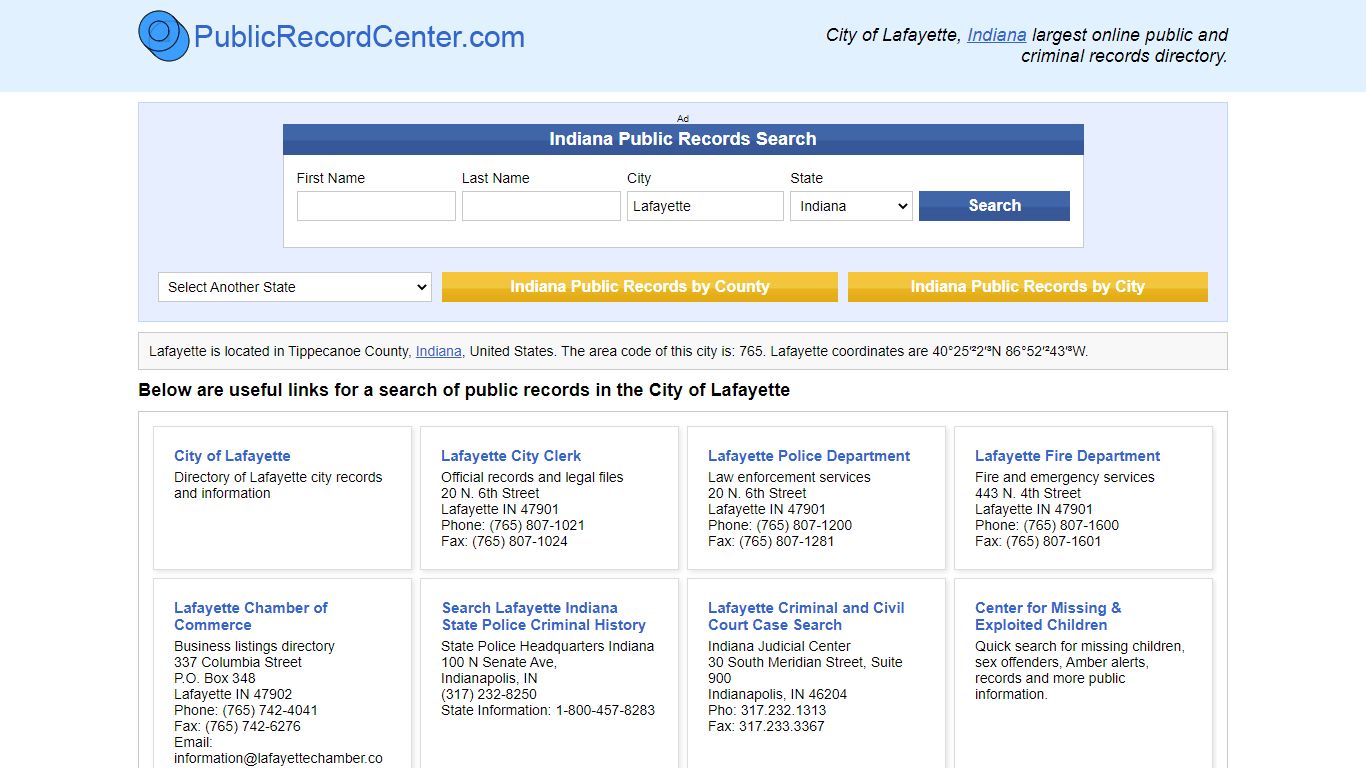Open Search Lafayette Indiana State Police Criminal History
Screen dimensions: 1366x768
543,616
